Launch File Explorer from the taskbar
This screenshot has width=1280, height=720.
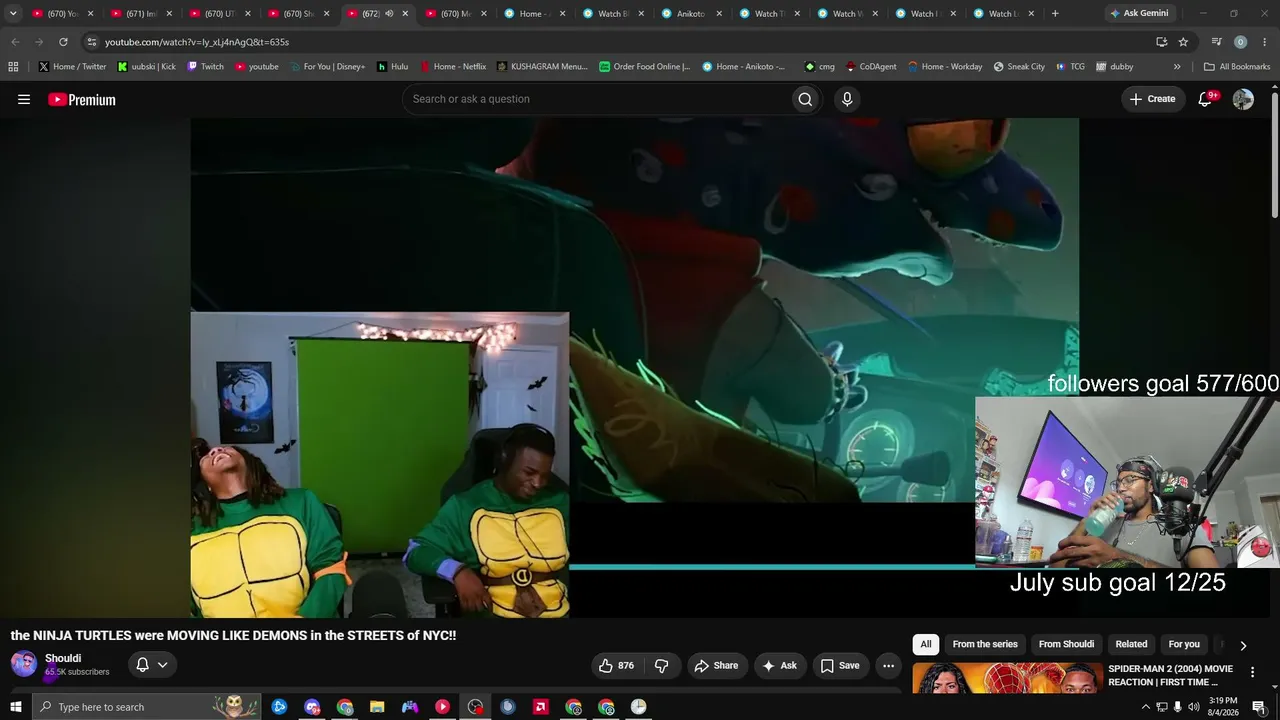pos(377,707)
